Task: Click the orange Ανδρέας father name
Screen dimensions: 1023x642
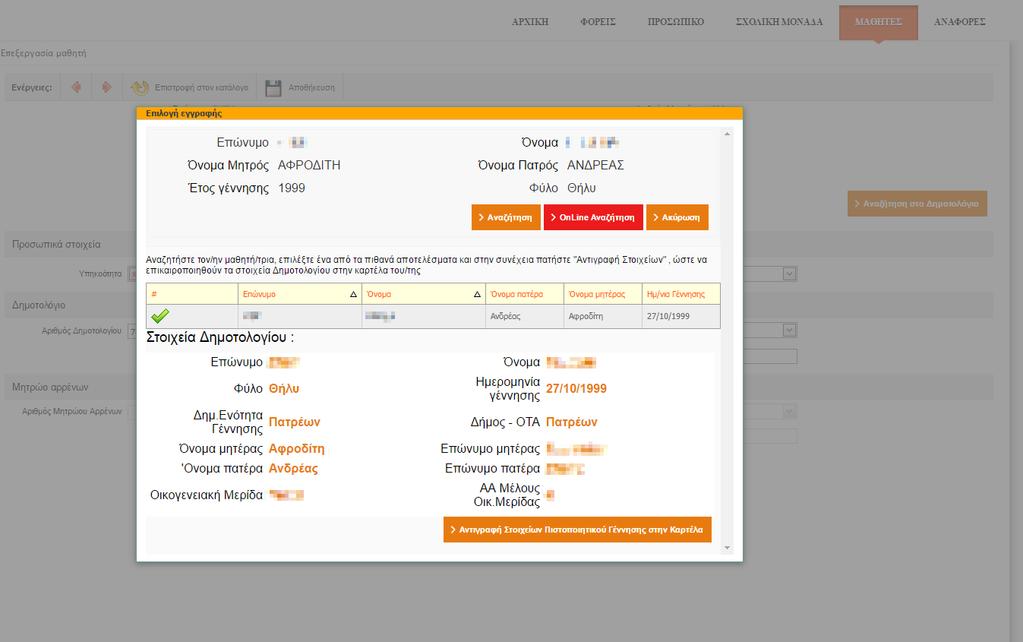Action: pyautogui.click(x=294, y=468)
